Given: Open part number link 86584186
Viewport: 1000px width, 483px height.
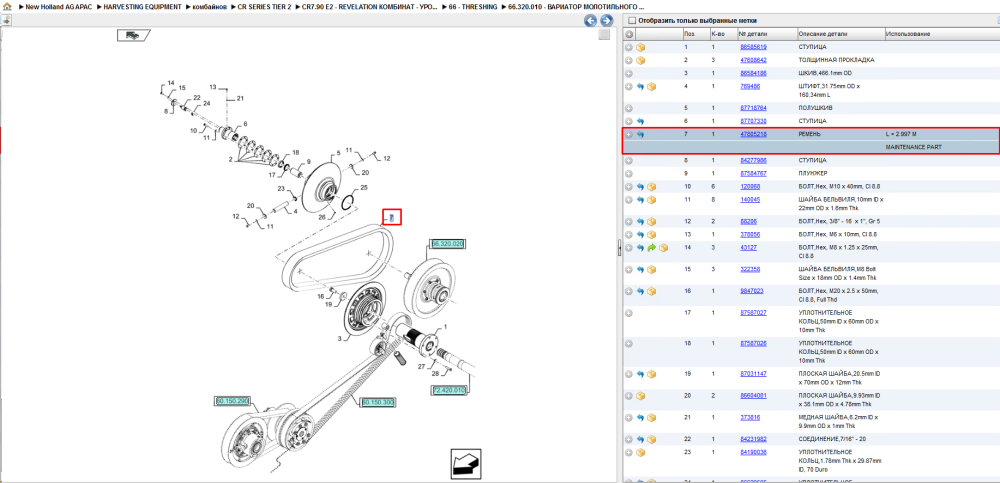Looking at the screenshot, I should pyautogui.click(x=753, y=73).
